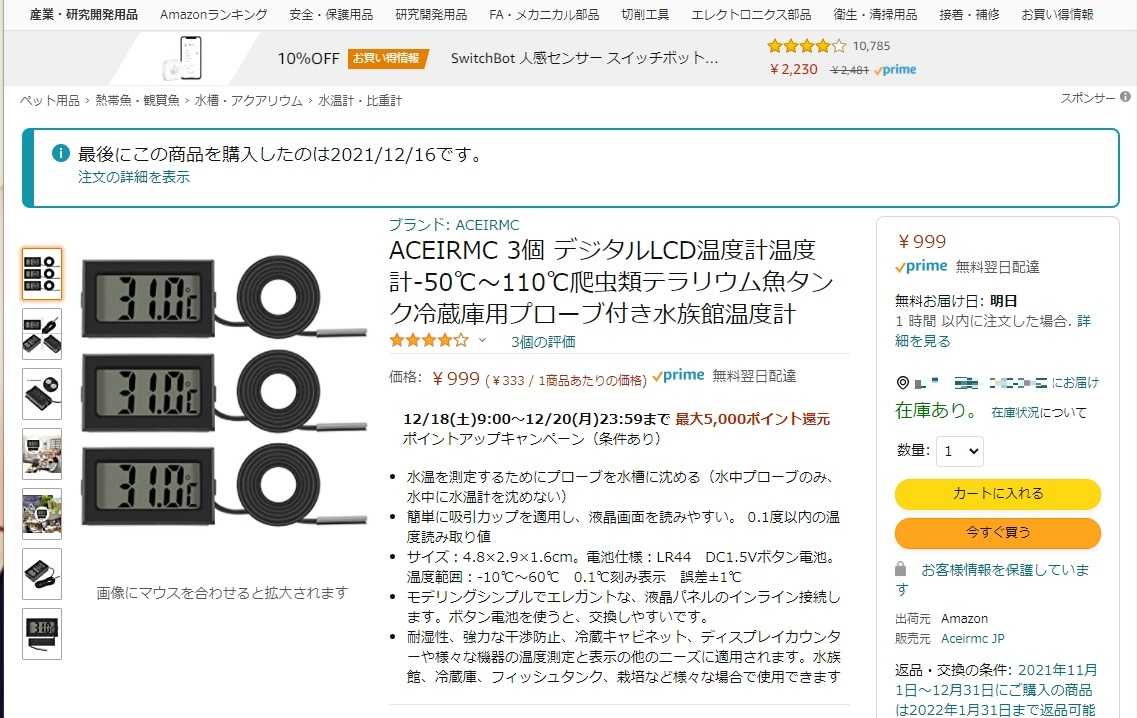Click the info icon in purchase notice
Image resolution: width=1137 pixels, height=718 pixels.
[61, 153]
